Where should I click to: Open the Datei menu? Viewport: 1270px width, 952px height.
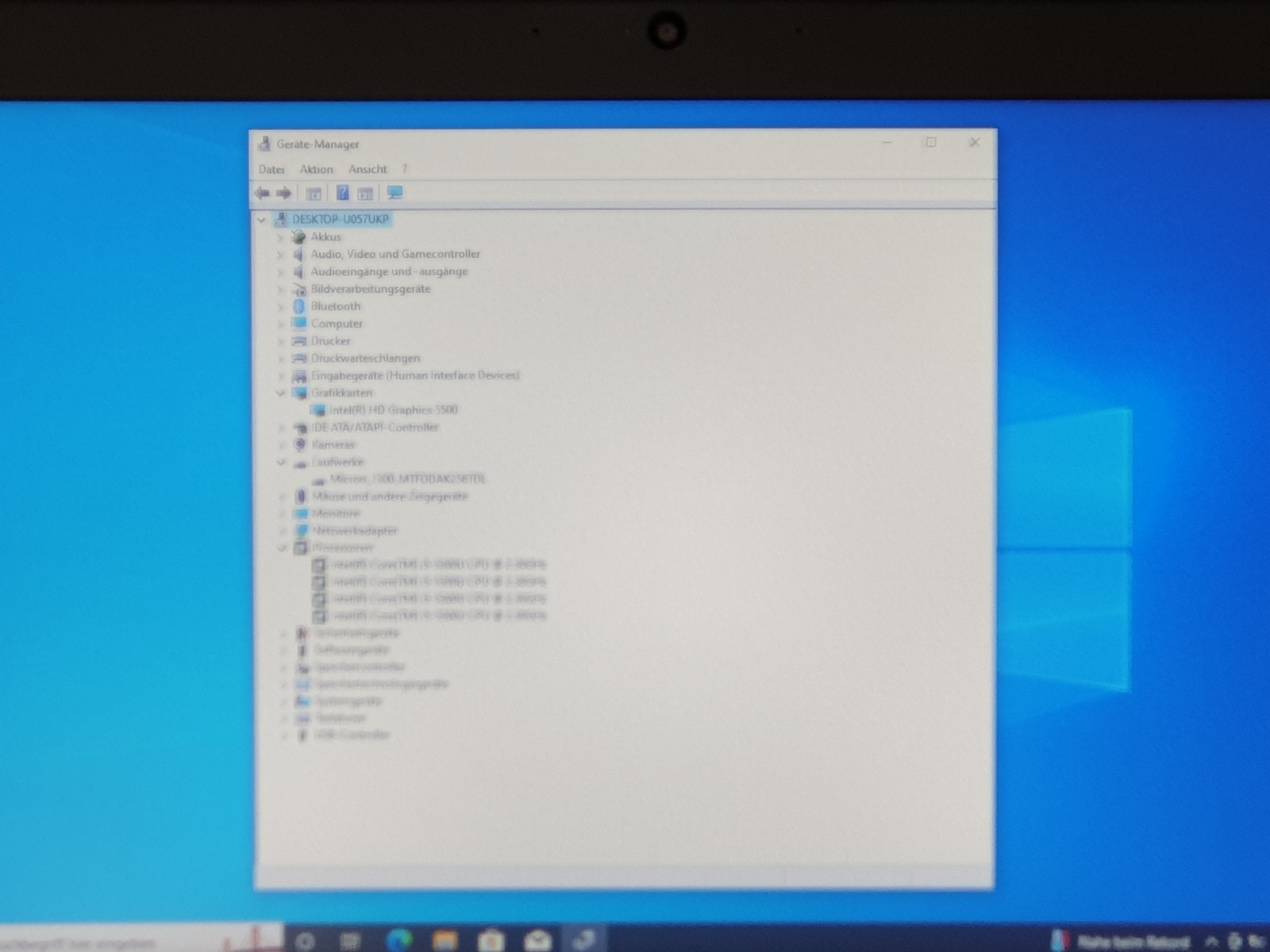pos(271,169)
